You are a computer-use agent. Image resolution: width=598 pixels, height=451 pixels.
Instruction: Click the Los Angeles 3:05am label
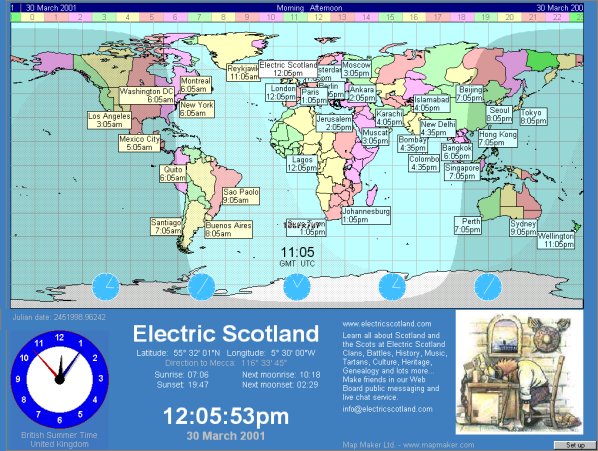tap(109, 120)
